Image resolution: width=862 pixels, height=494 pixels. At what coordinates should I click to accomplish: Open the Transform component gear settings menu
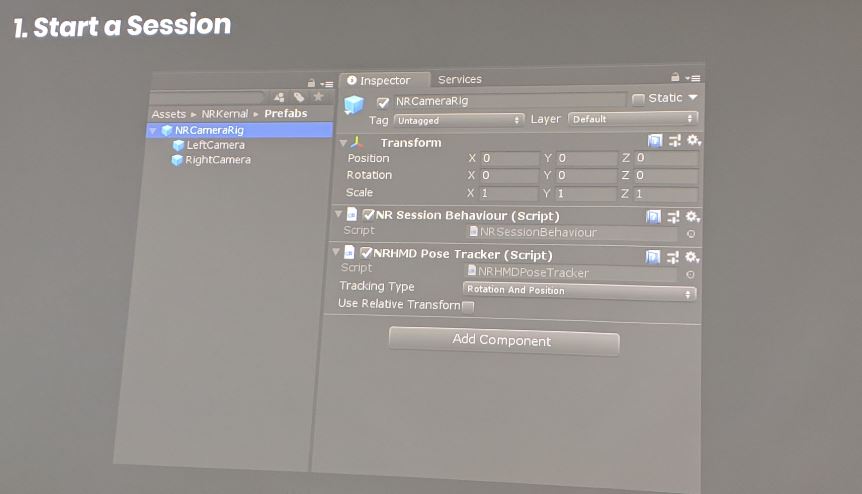point(692,141)
